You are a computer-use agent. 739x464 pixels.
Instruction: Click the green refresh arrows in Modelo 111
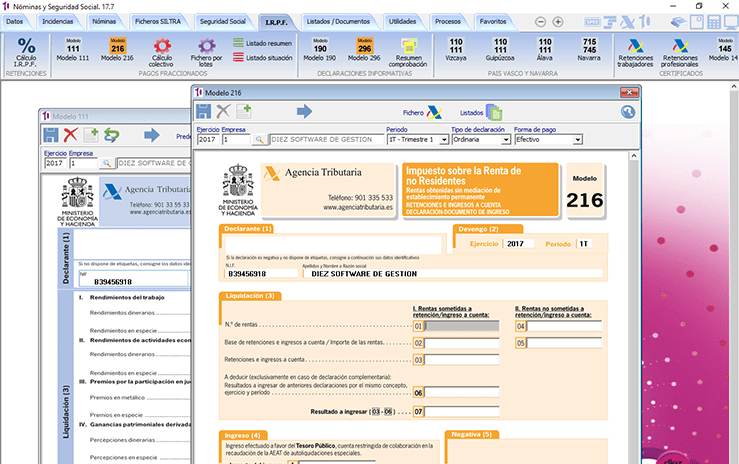click(x=111, y=135)
